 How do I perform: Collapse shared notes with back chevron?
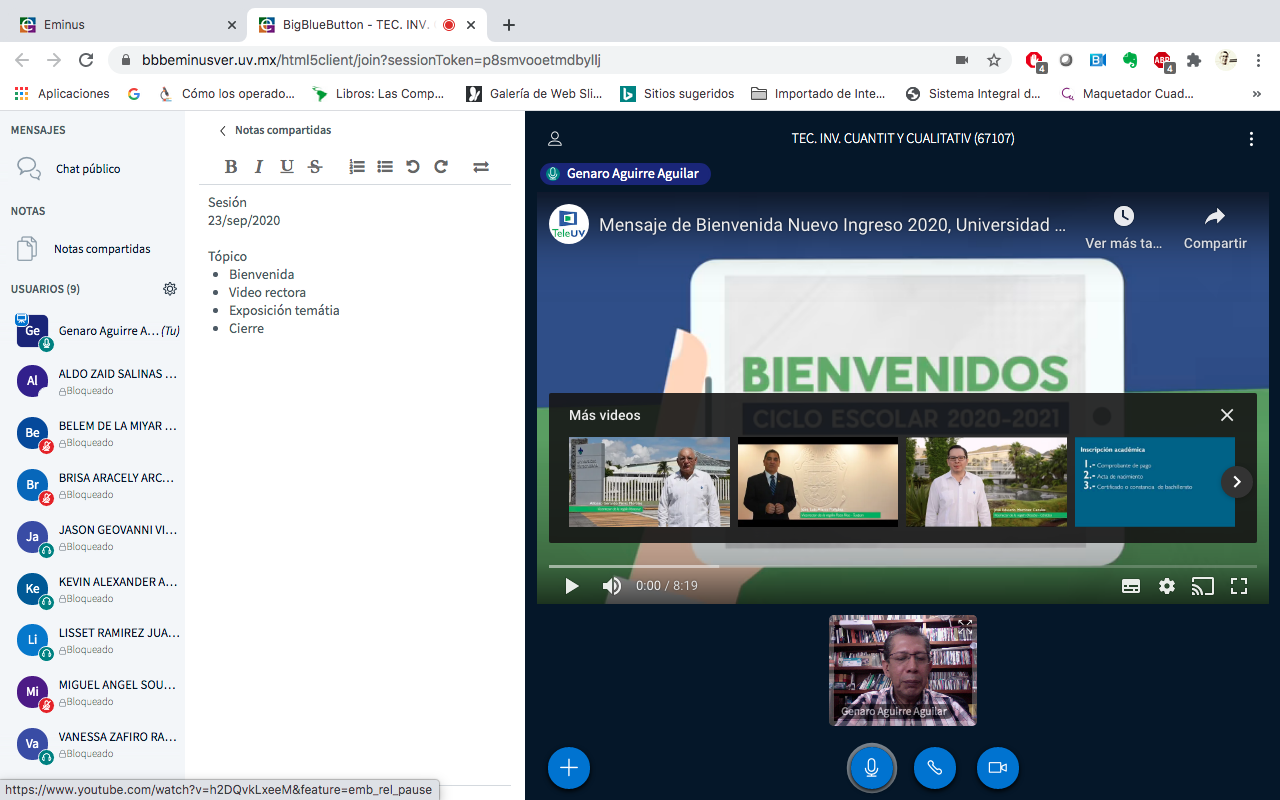click(x=223, y=130)
